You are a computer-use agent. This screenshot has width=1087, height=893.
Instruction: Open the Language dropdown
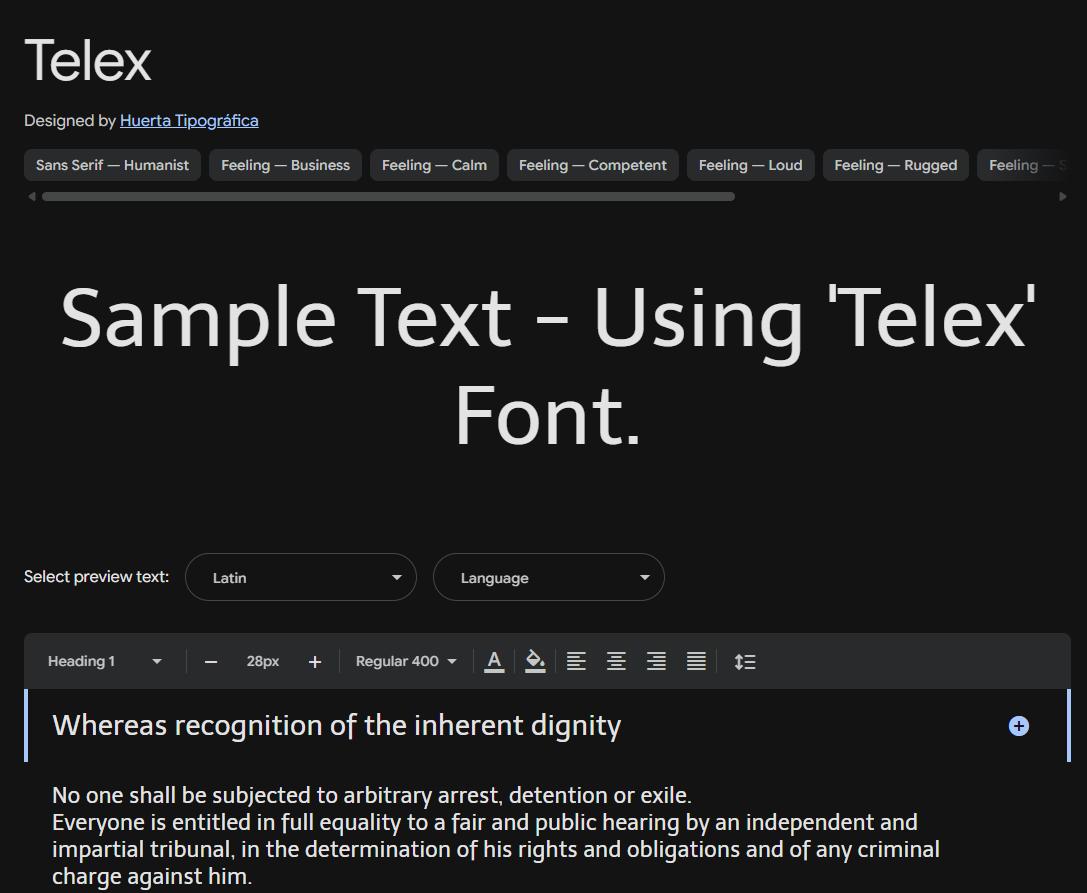pyautogui.click(x=549, y=578)
